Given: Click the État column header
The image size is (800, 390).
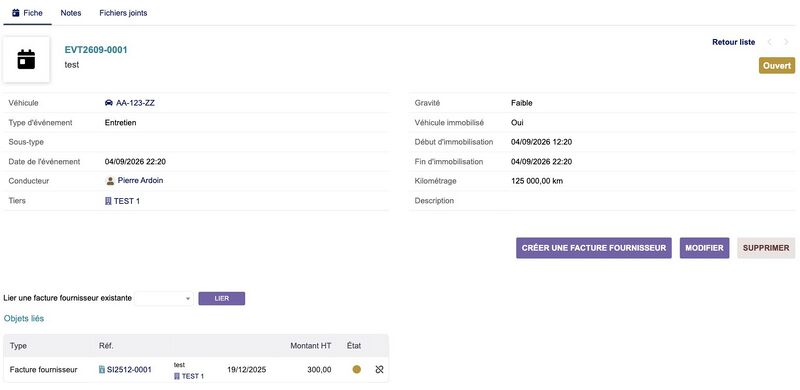Looking at the screenshot, I should click(x=354, y=346).
